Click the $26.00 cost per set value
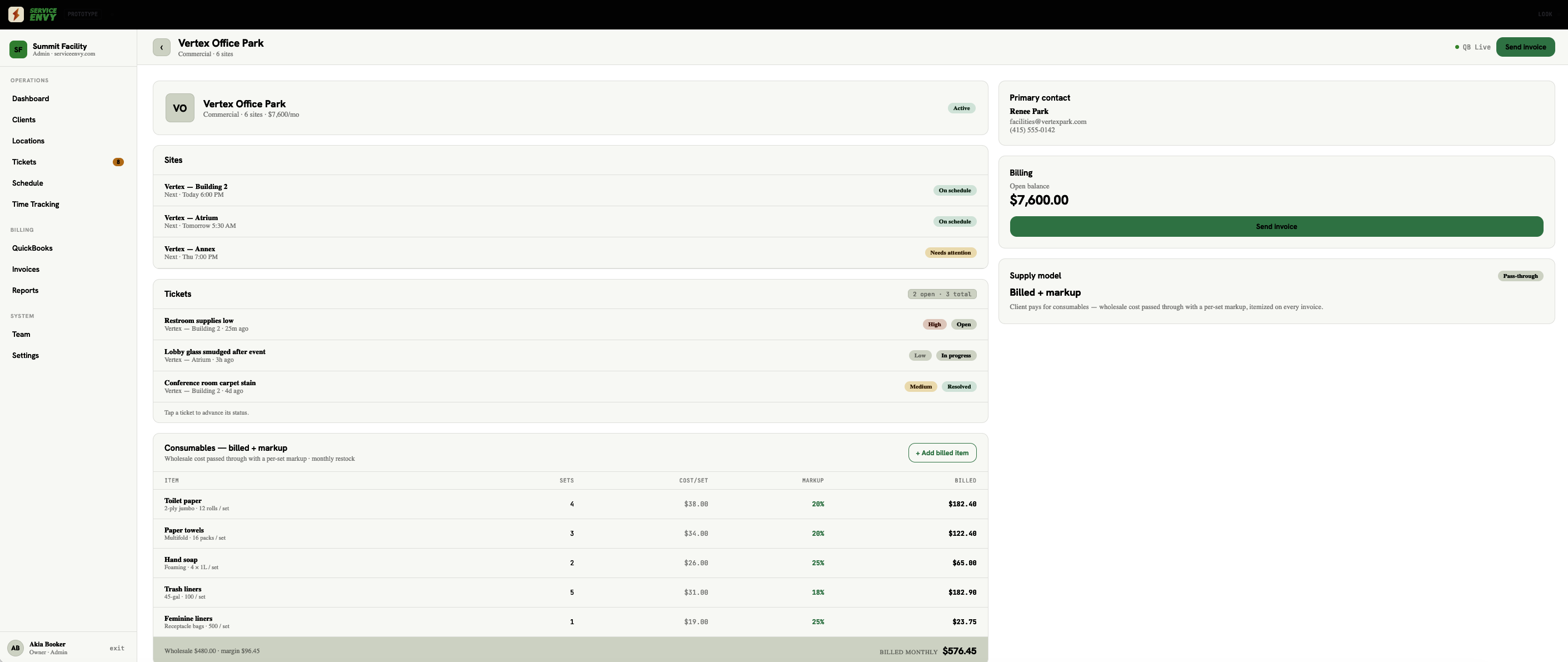The width and height of the screenshot is (1568, 662). coord(696,564)
